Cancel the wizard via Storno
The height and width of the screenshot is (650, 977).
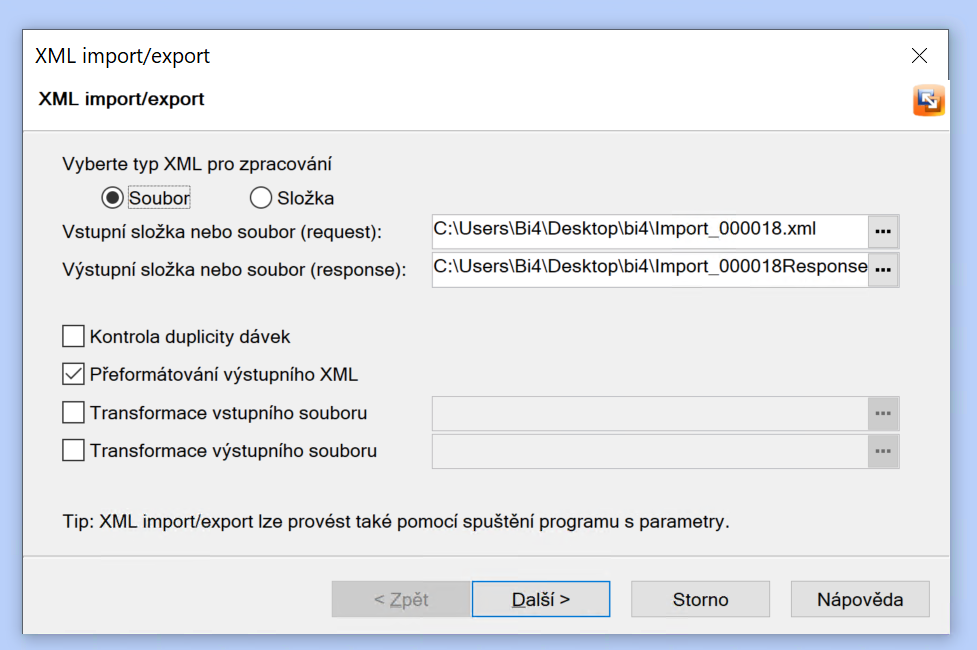[x=700, y=600]
